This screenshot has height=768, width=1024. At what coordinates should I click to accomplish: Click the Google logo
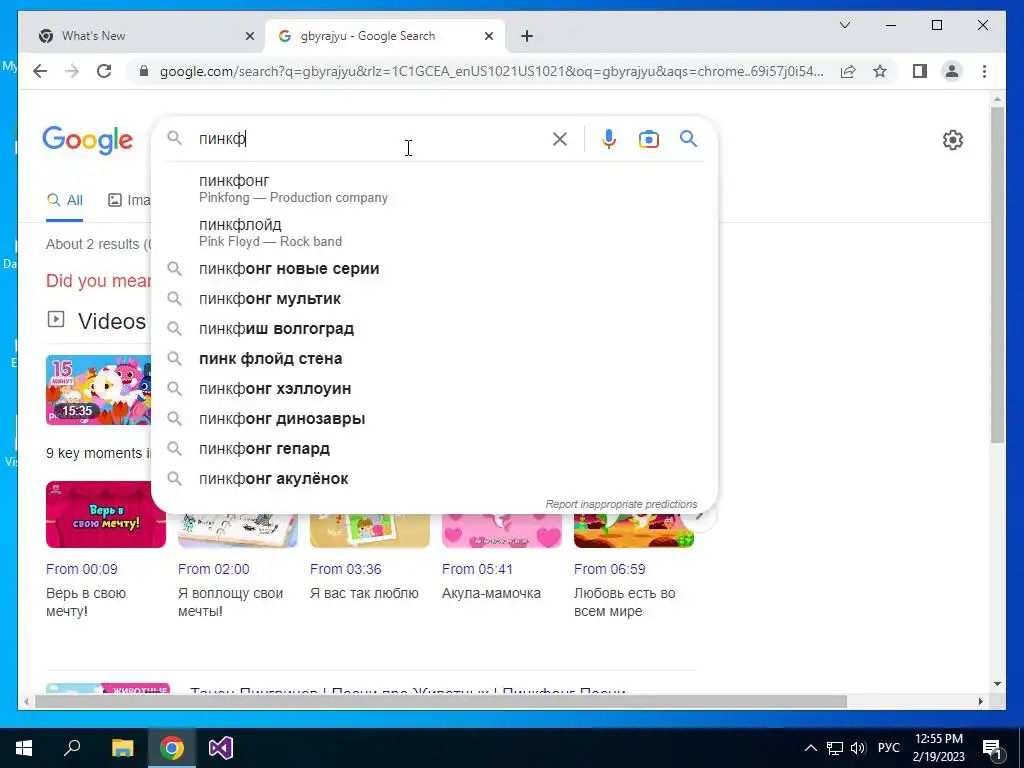coord(88,140)
